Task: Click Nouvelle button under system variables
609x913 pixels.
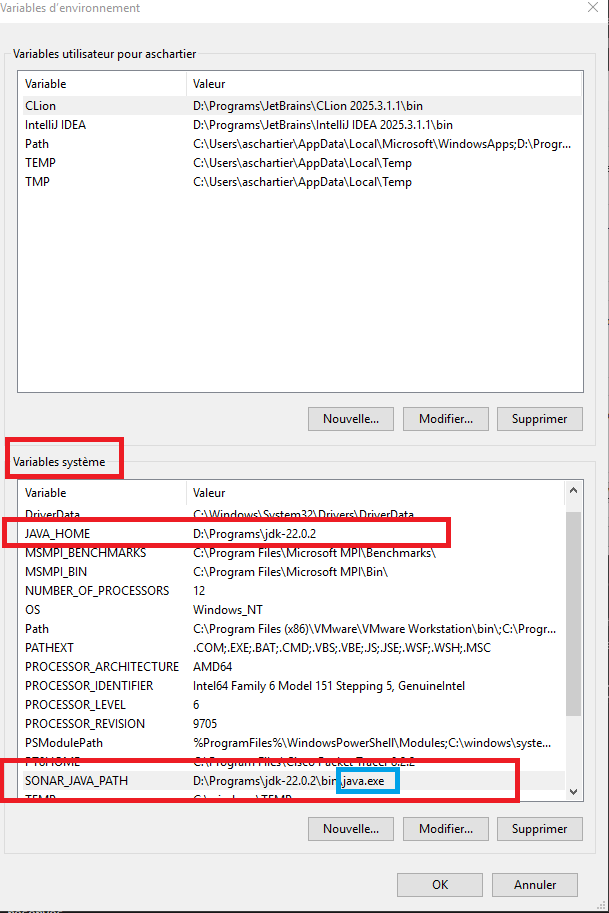Action: 350,829
